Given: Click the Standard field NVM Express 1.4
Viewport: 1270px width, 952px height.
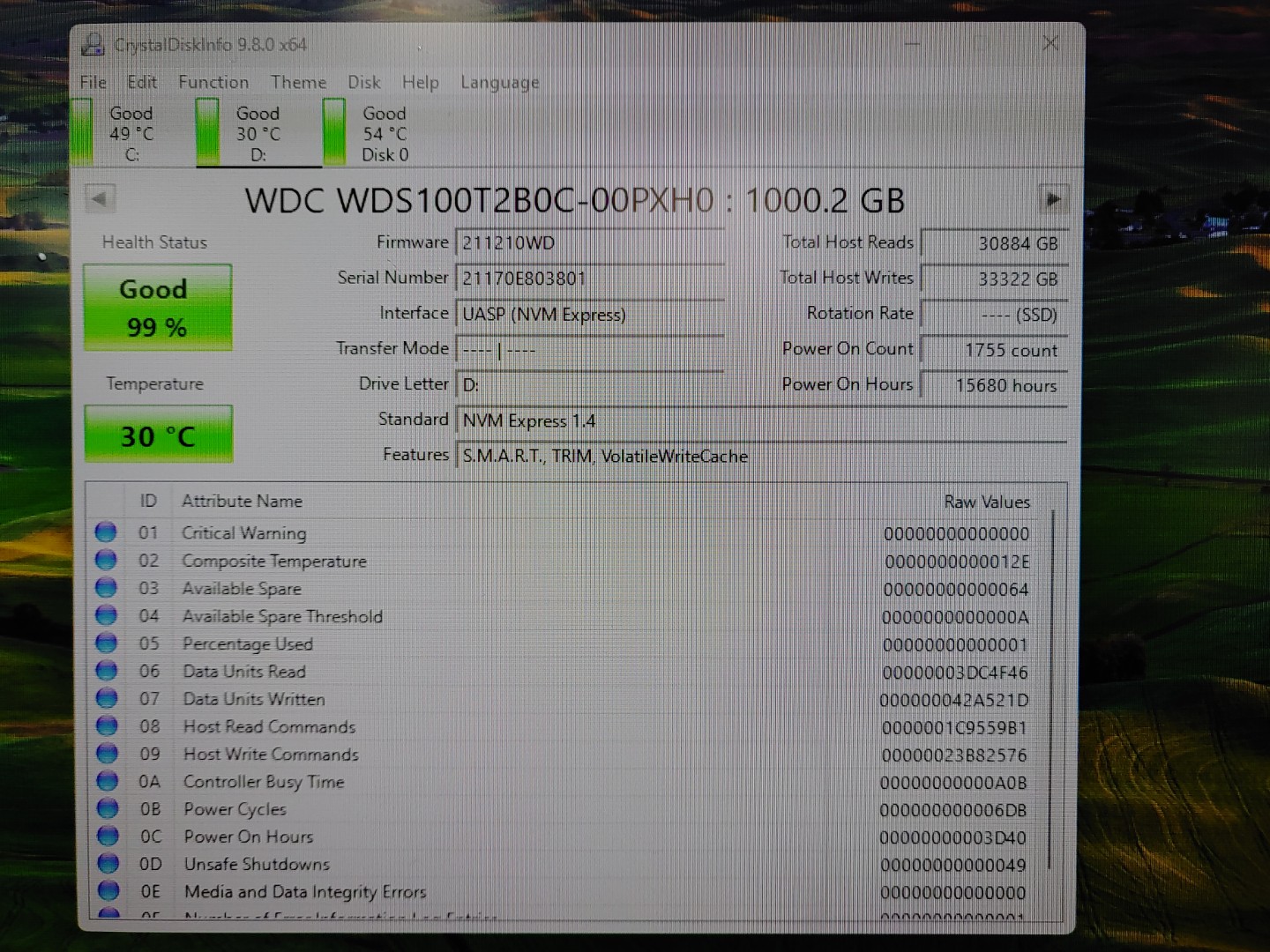Looking at the screenshot, I should [x=761, y=420].
